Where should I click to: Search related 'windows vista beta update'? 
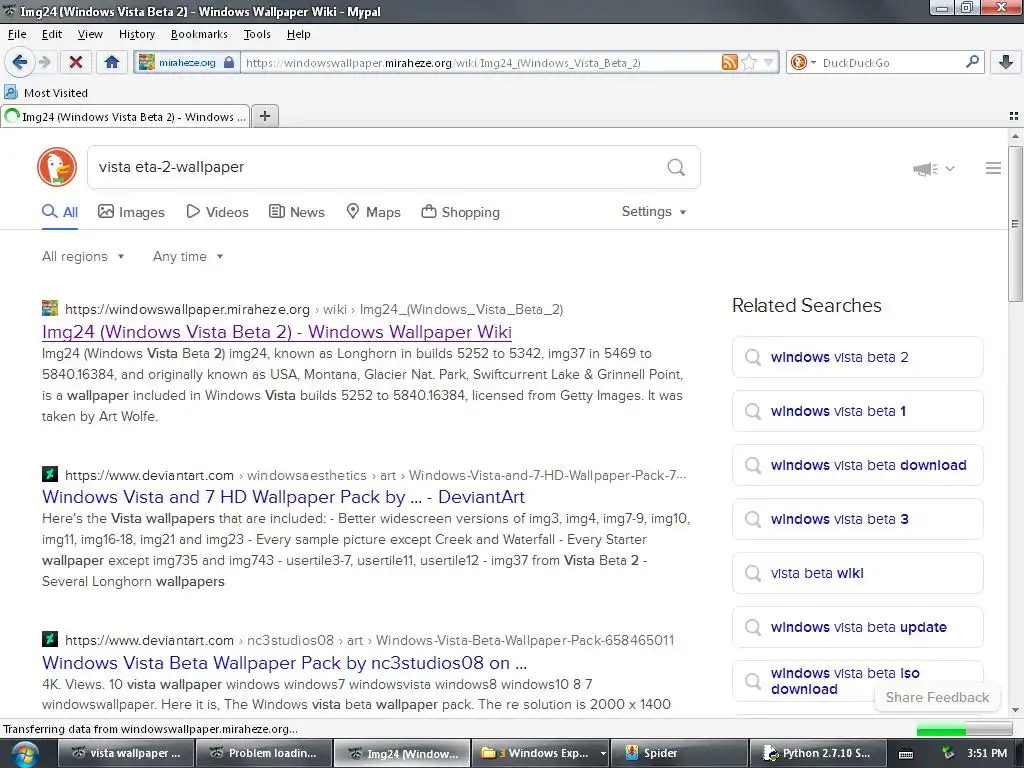pos(857,627)
